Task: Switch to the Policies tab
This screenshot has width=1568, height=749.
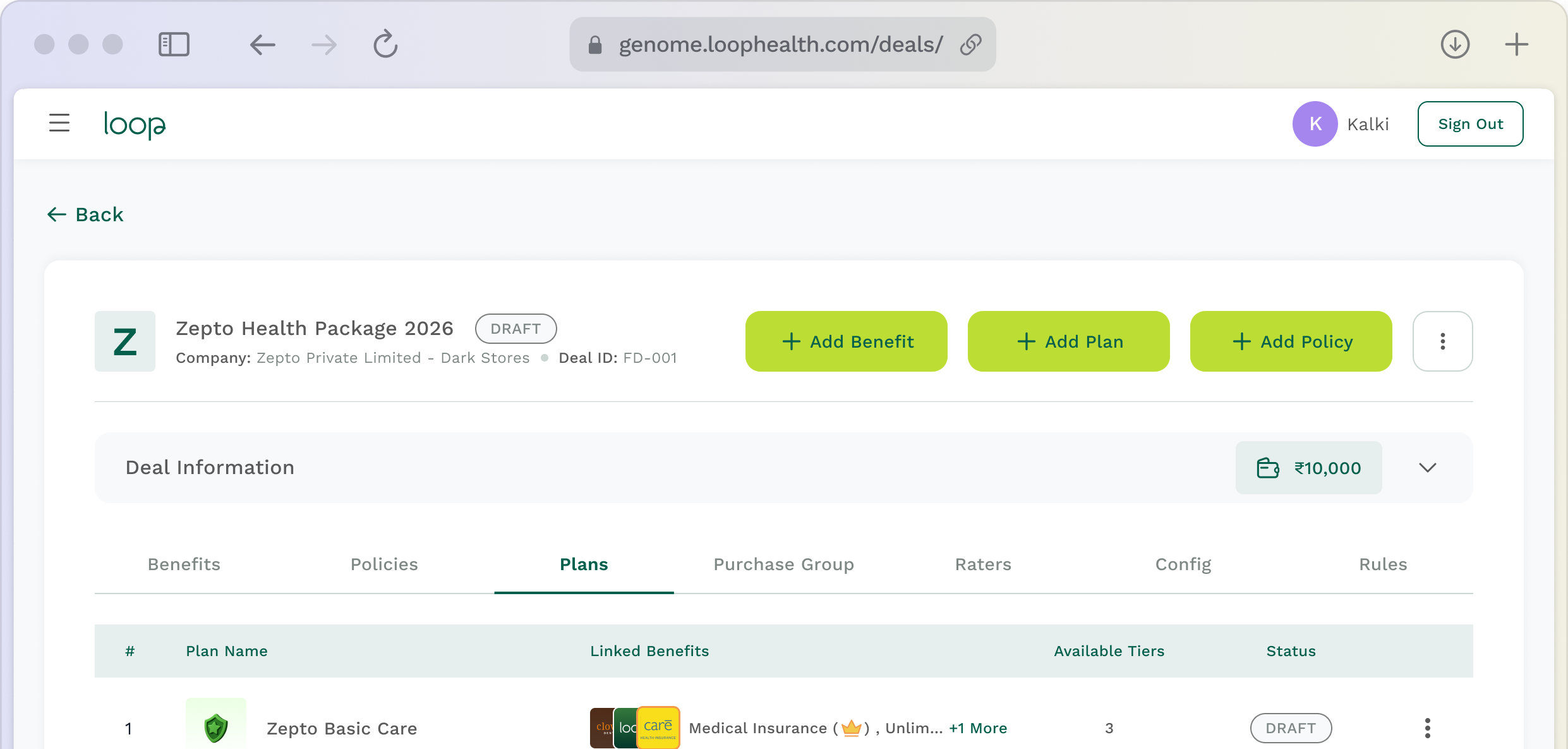Action: (x=384, y=564)
